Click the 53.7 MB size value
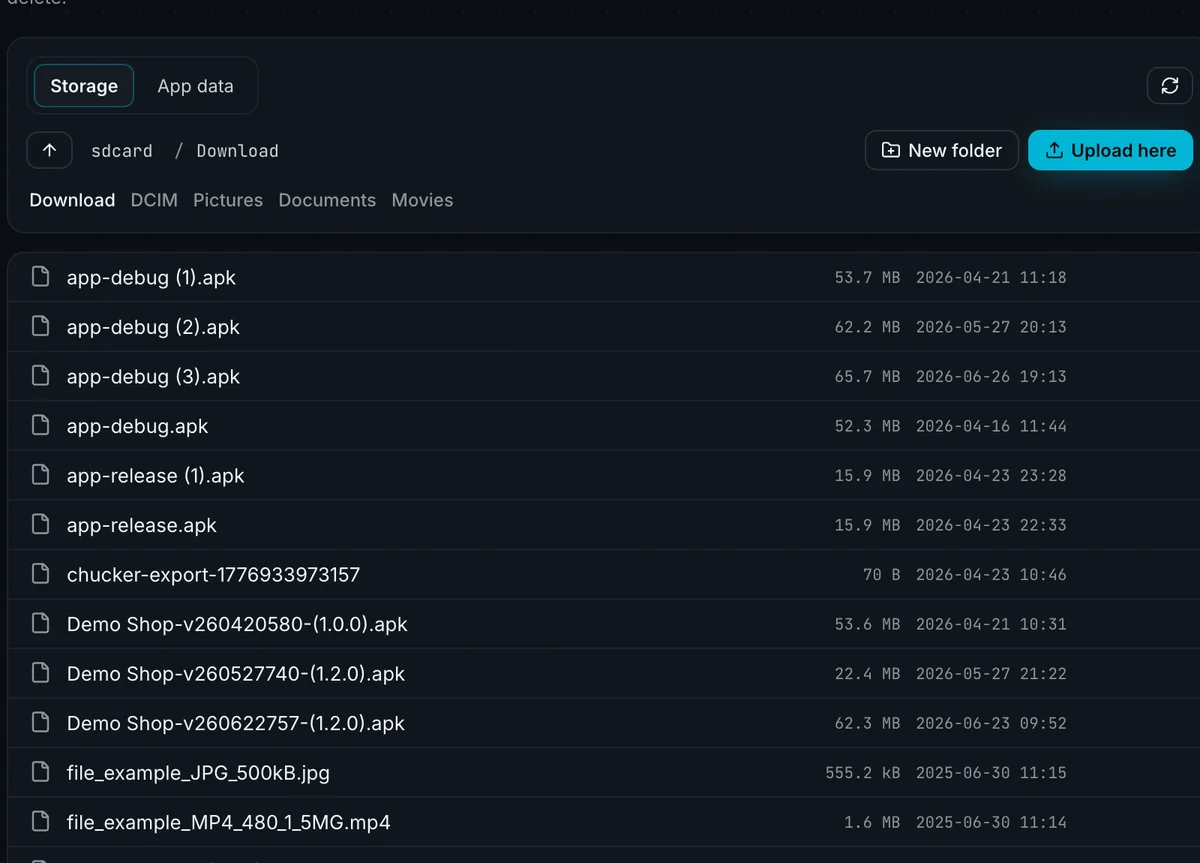1200x863 pixels. point(867,277)
